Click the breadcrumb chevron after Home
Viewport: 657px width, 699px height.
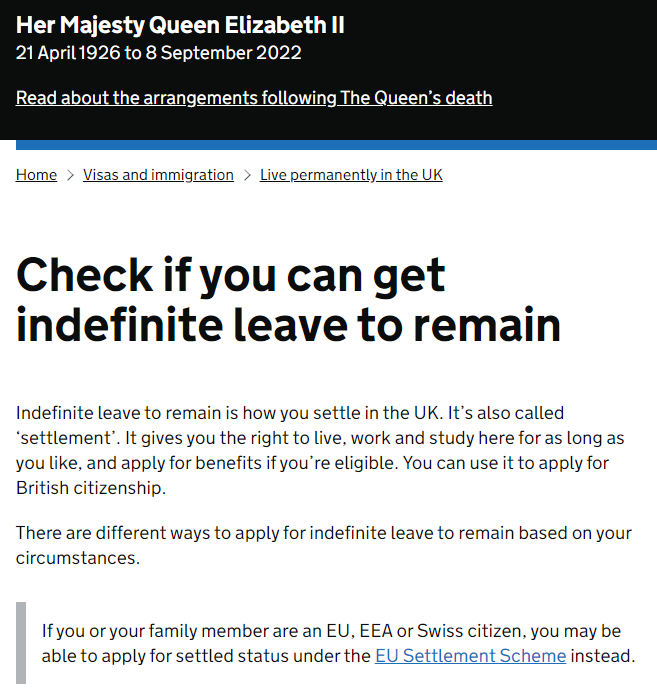tap(70, 176)
